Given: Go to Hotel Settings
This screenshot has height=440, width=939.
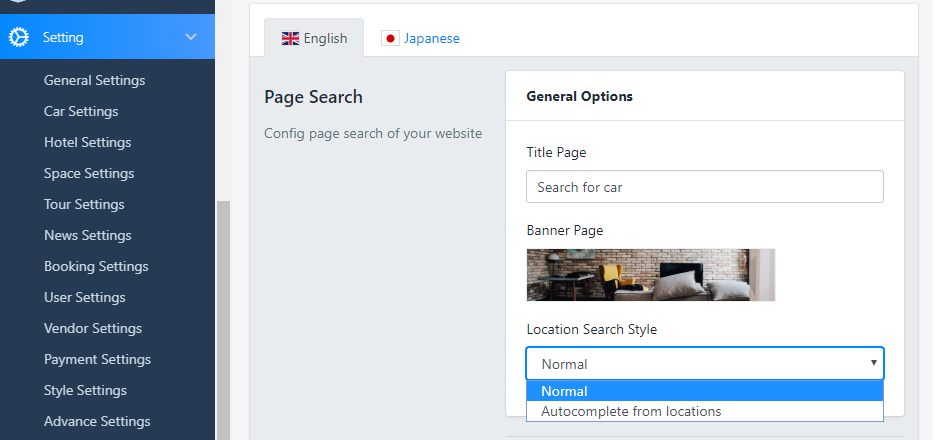Looking at the screenshot, I should [x=87, y=142].
